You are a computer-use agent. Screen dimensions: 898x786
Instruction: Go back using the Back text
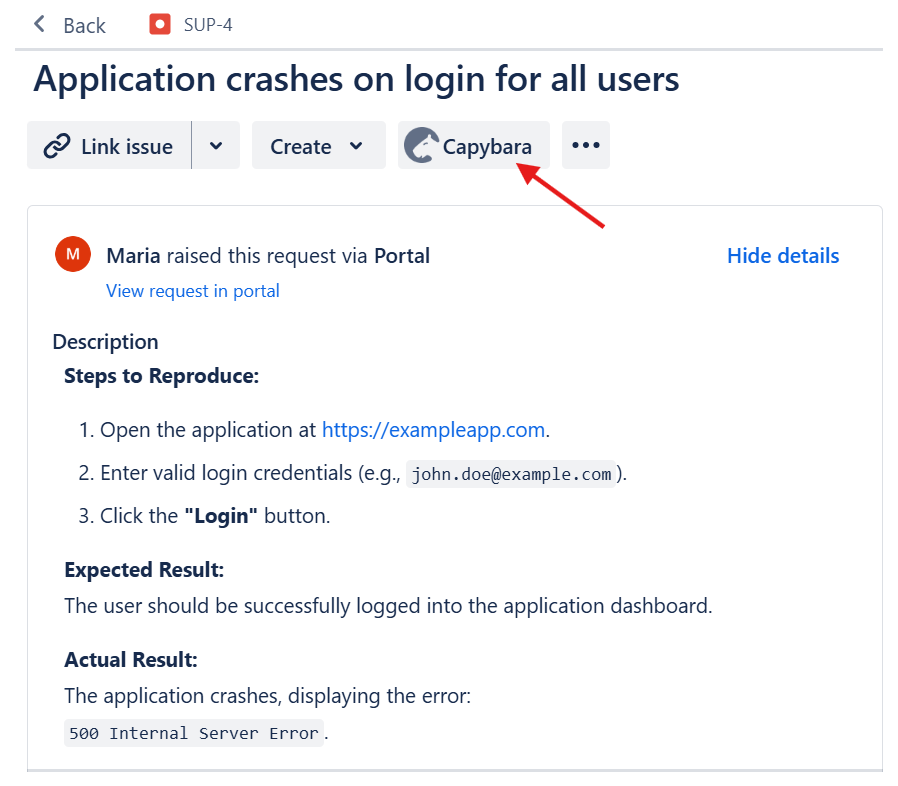point(84,26)
